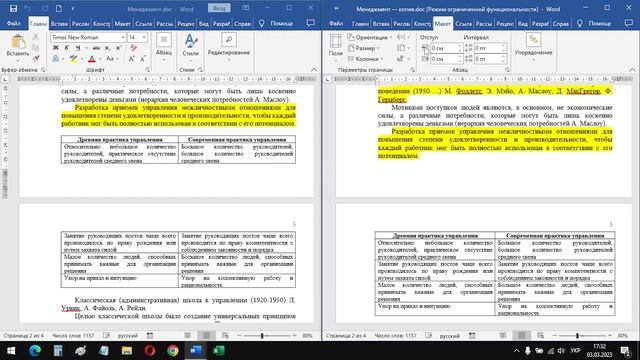This screenshot has height=360, width=640.
Task: Open File Explorer from the taskbar
Action: [127, 351]
